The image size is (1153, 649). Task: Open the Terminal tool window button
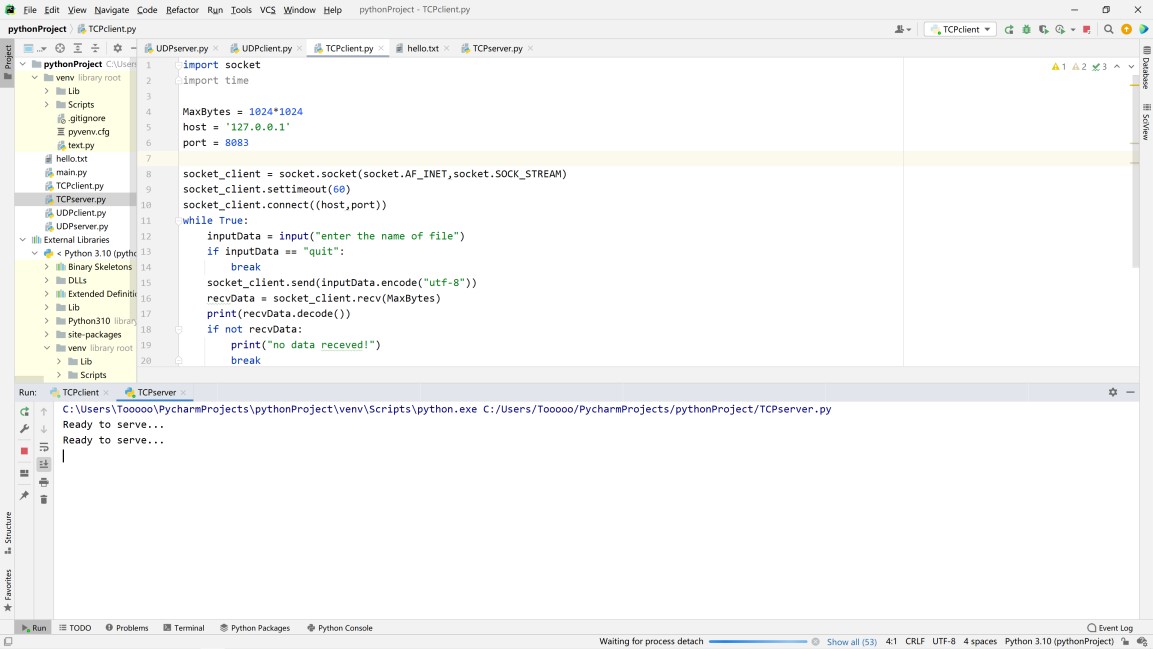(183, 628)
